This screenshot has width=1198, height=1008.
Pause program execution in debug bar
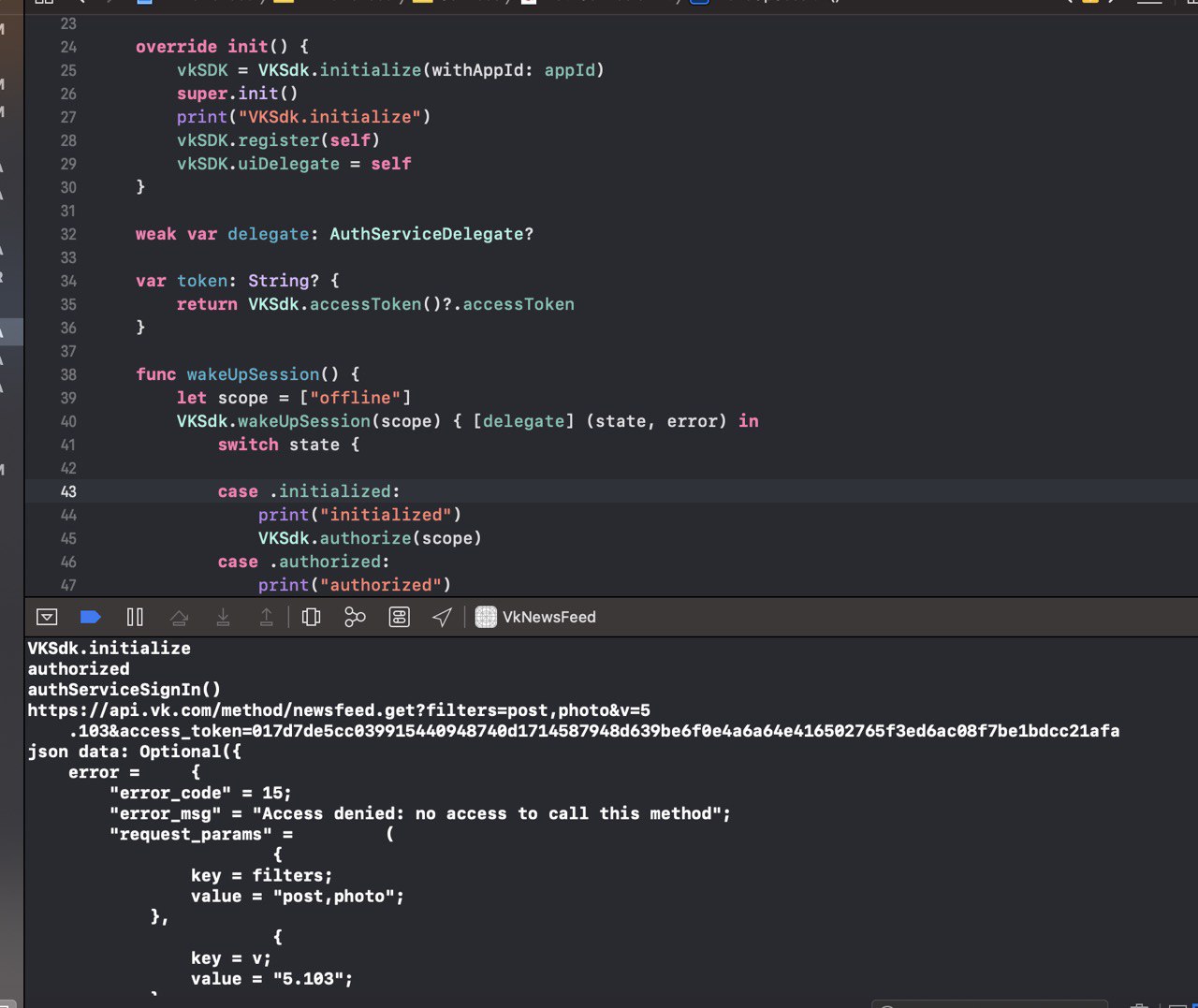pyautogui.click(x=135, y=617)
